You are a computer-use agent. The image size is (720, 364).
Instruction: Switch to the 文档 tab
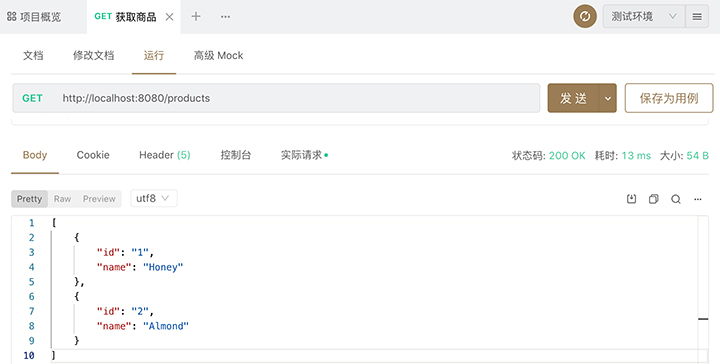tap(33, 56)
